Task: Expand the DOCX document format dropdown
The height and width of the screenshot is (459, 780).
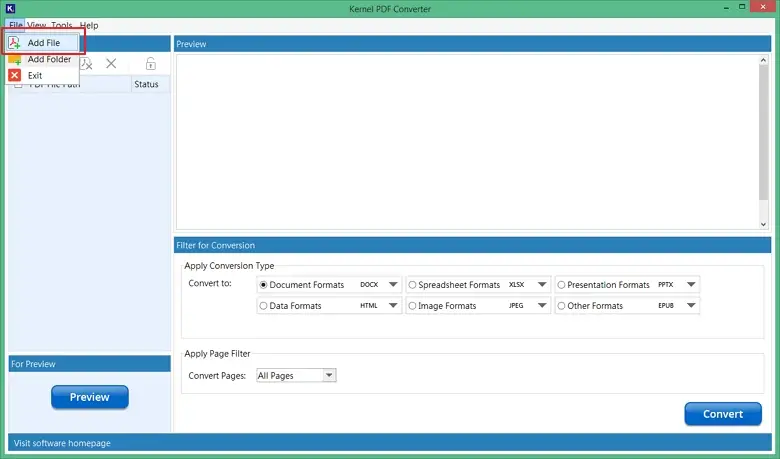Action: [x=393, y=284]
